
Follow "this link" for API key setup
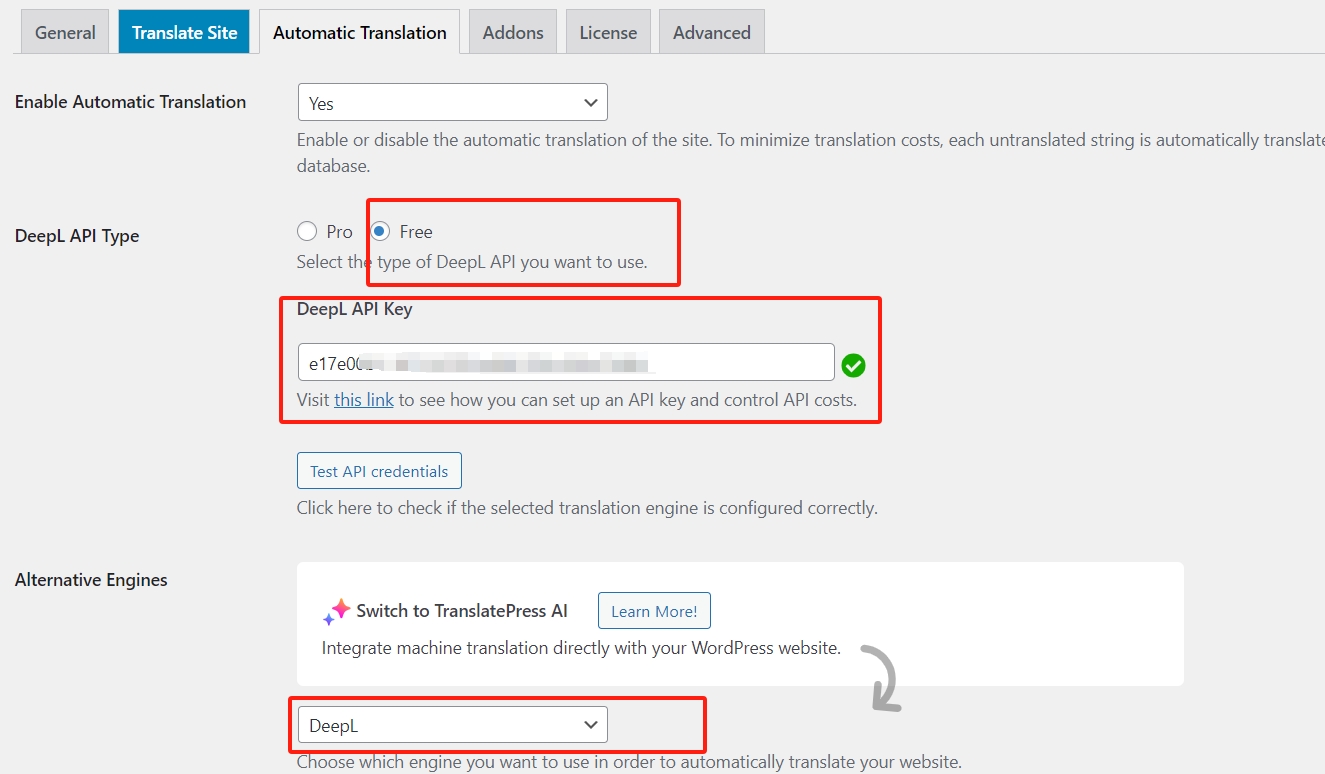click(364, 400)
